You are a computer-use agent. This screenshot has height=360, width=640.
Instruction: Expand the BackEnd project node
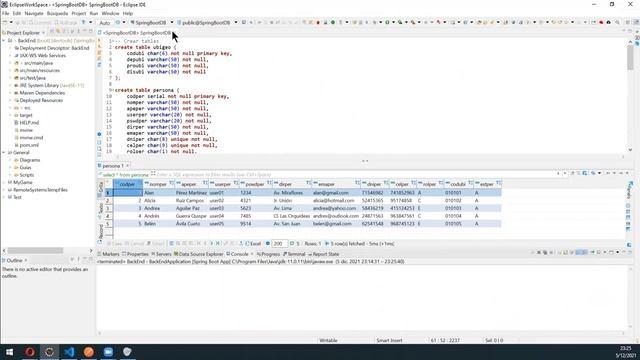tap(4, 41)
